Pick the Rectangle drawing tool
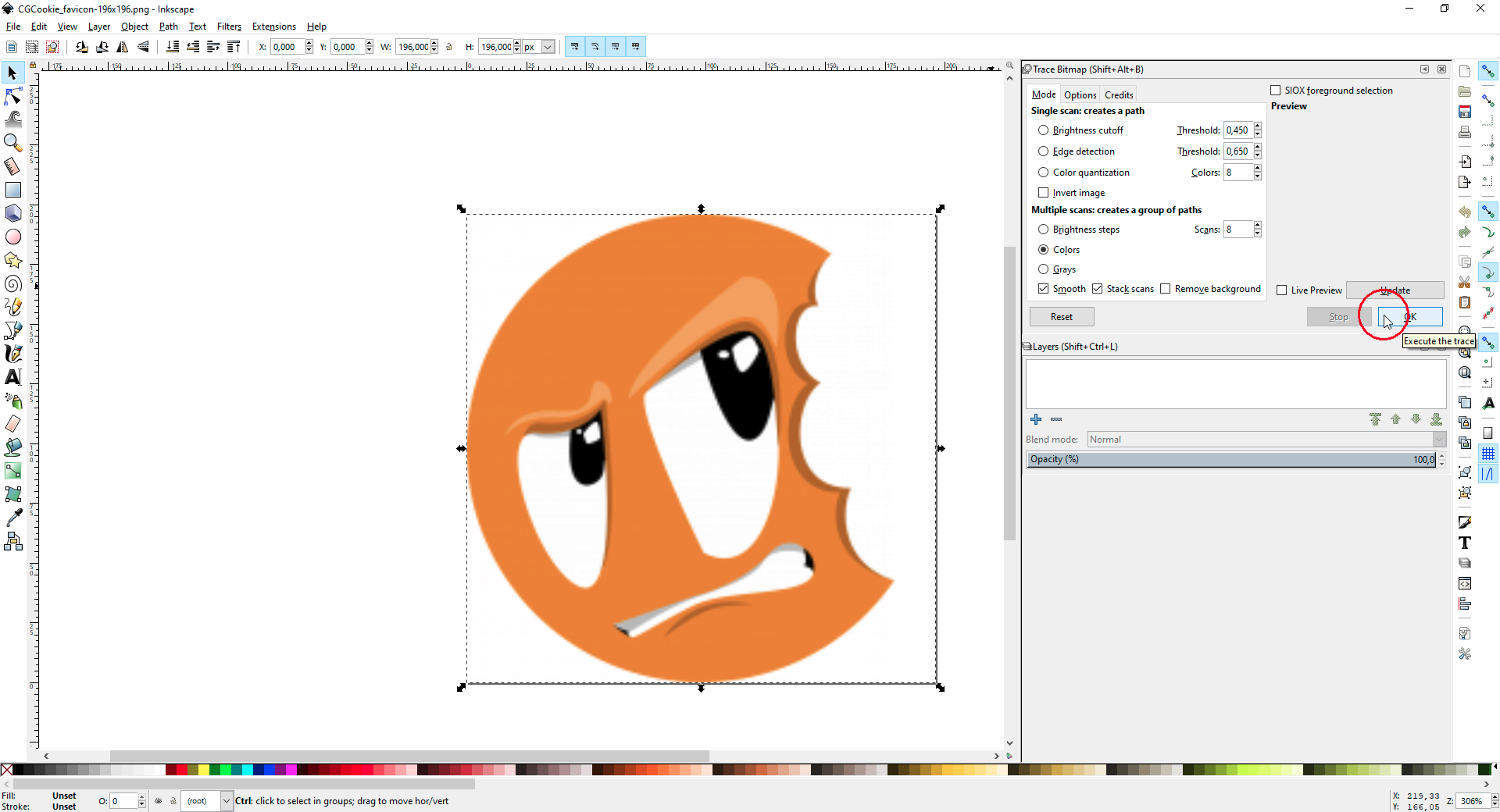This screenshot has width=1500, height=812. 12,190
